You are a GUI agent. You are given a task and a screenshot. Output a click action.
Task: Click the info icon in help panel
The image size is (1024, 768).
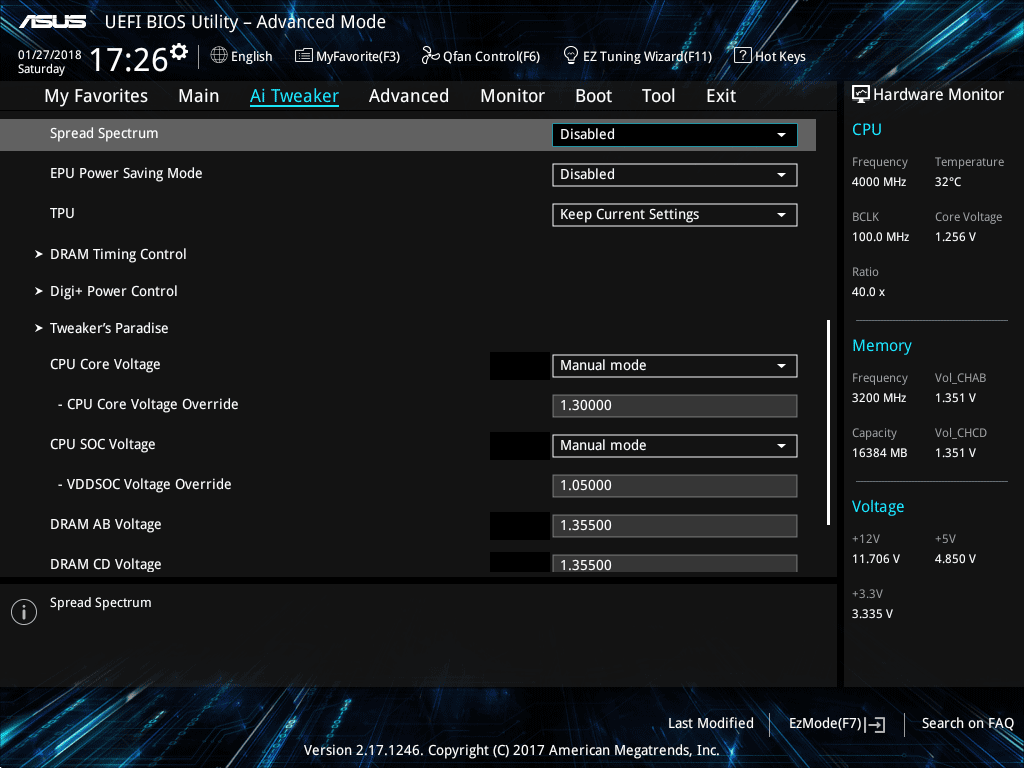click(x=24, y=612)
